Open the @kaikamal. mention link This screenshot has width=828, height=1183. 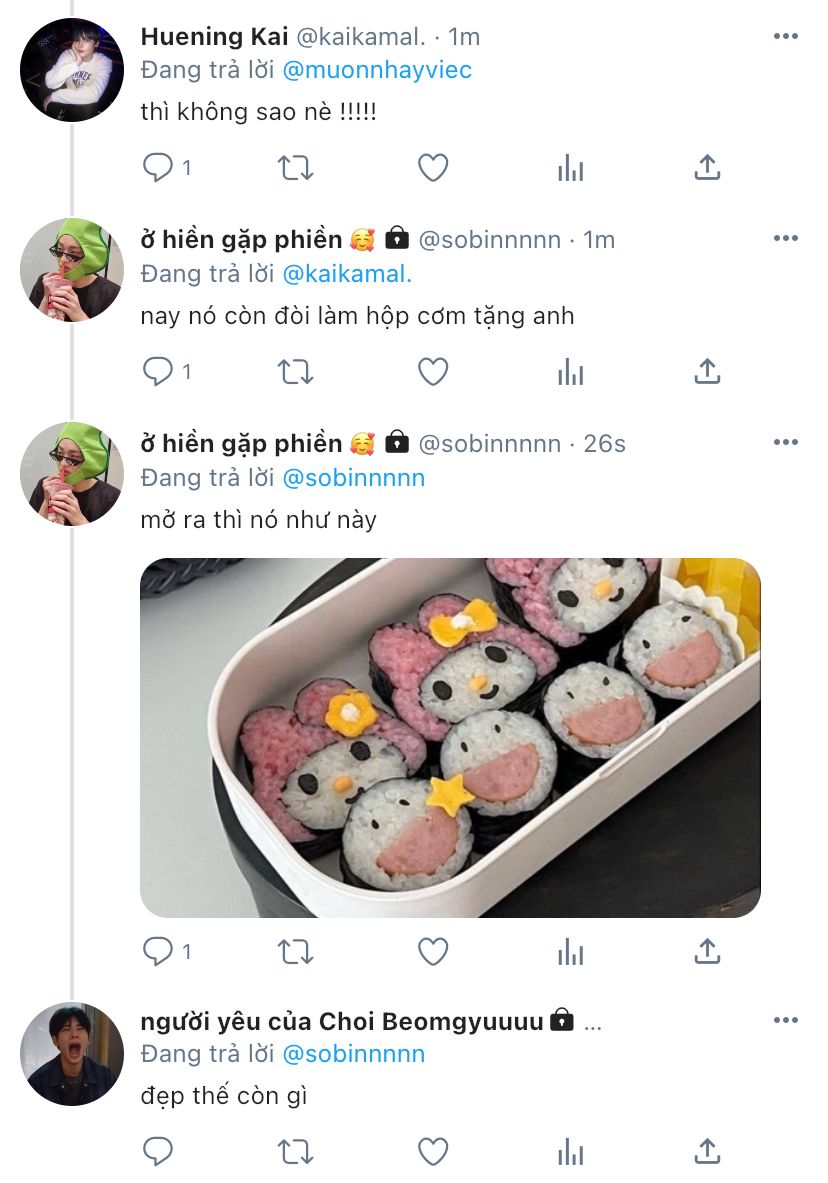click(347, 274)
